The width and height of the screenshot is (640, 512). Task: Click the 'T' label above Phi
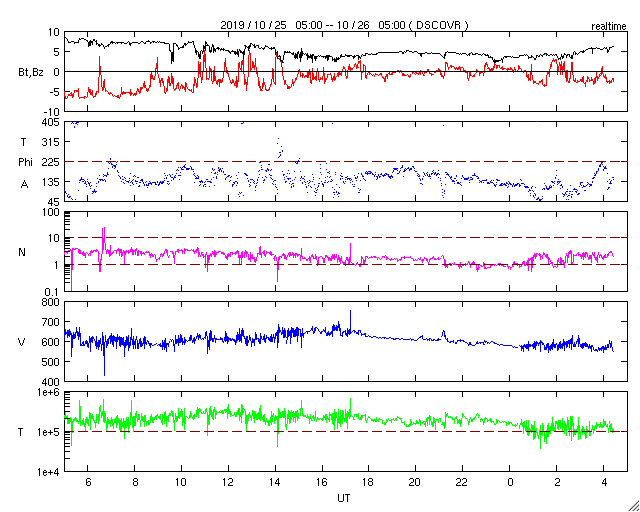[24, 142]
